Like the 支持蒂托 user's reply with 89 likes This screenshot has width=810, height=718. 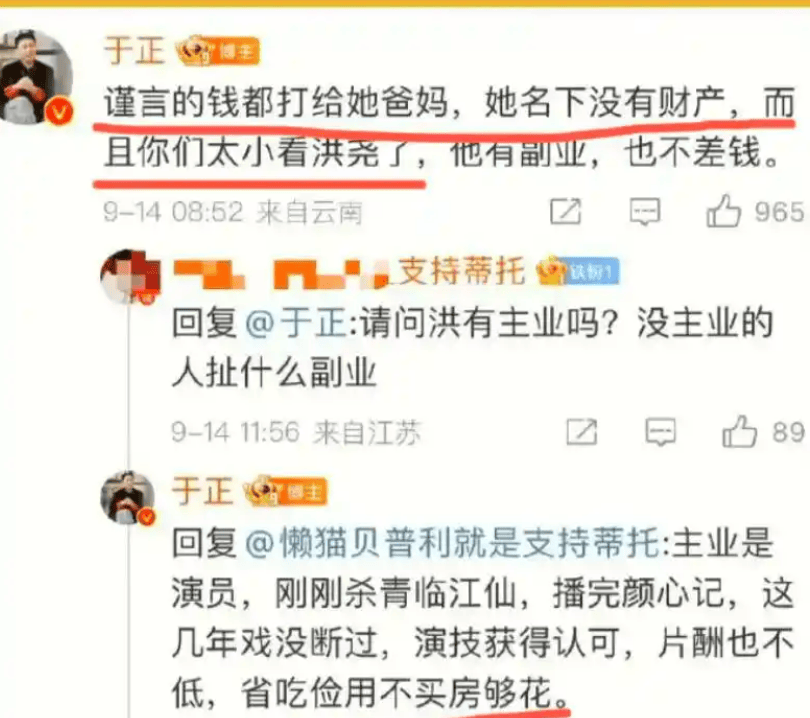click(739, 431)
